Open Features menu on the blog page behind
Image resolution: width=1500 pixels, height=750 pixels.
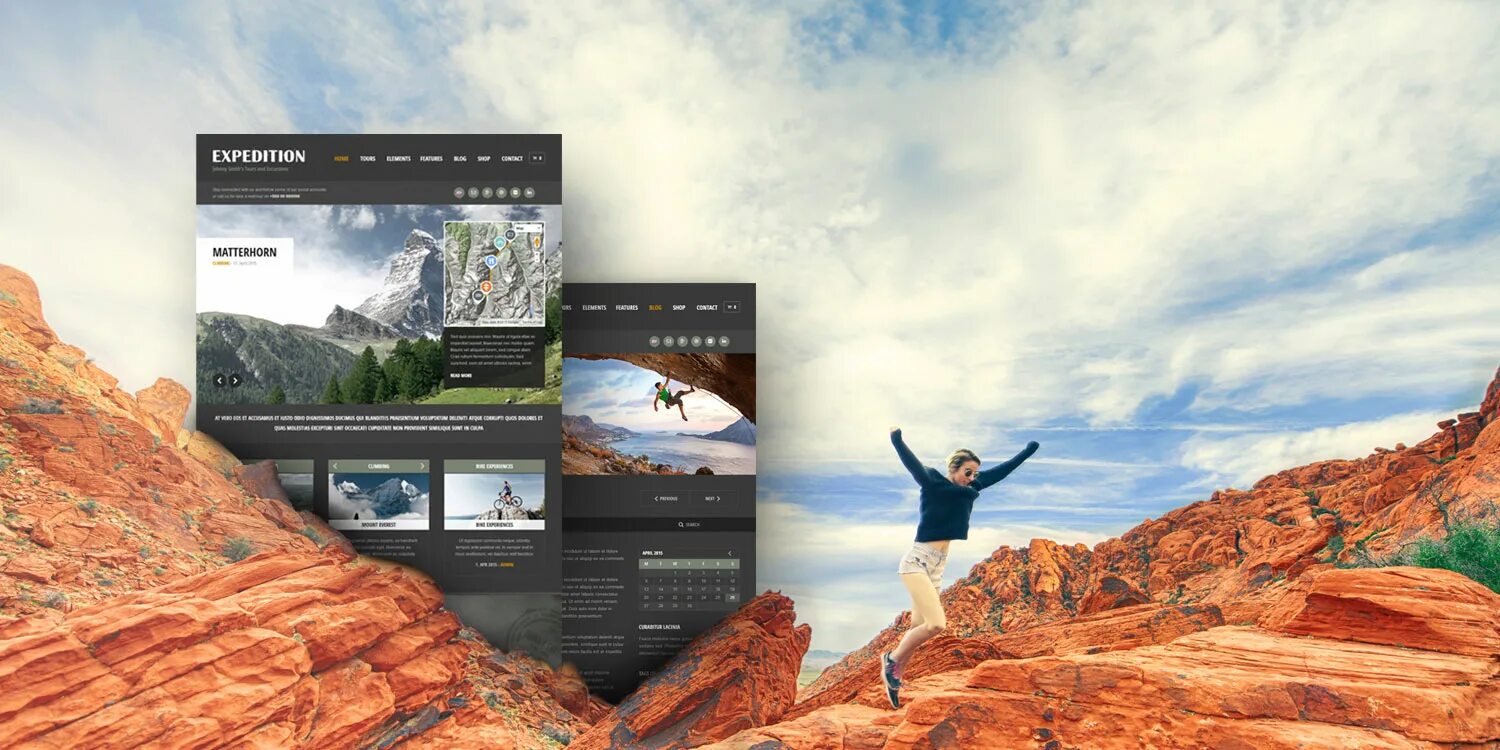coord(627,307)
